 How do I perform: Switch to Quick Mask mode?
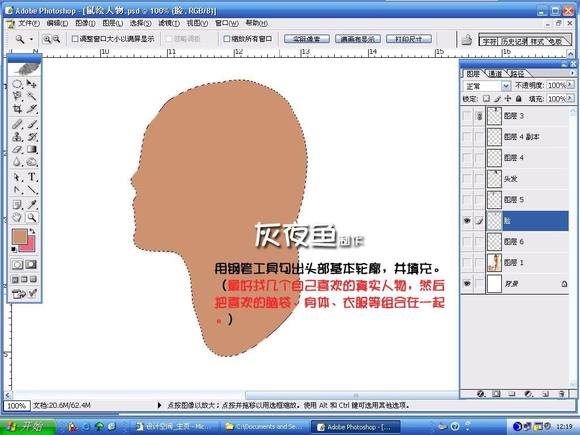[x=31, y=264]
